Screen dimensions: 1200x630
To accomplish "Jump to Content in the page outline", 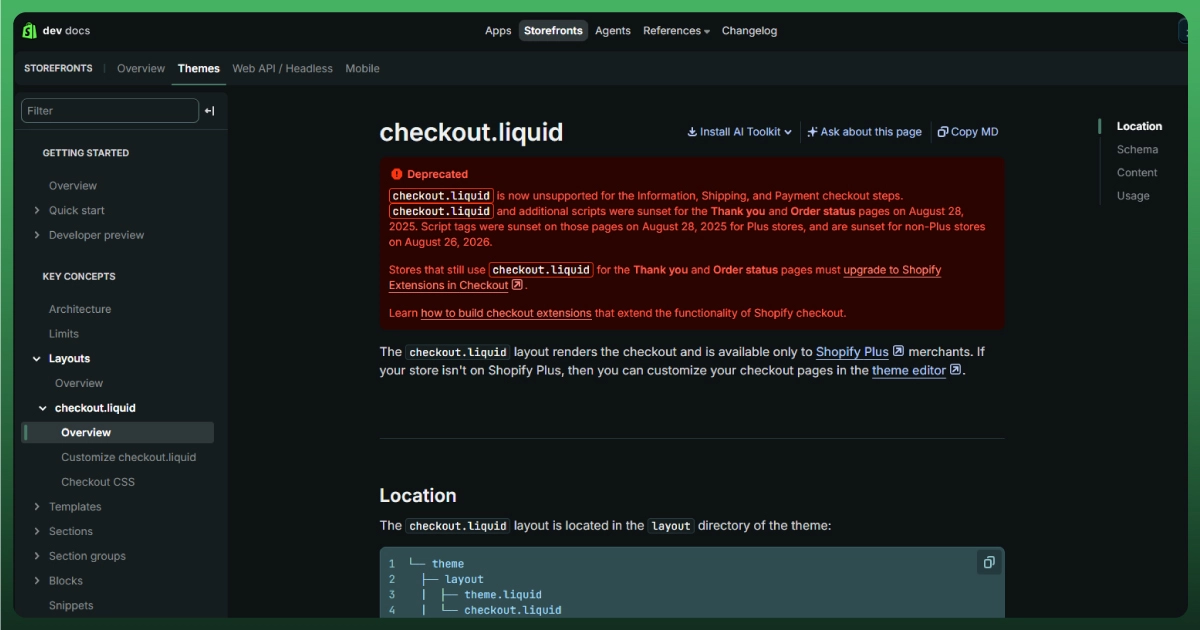I will [x=1137, y=173].
